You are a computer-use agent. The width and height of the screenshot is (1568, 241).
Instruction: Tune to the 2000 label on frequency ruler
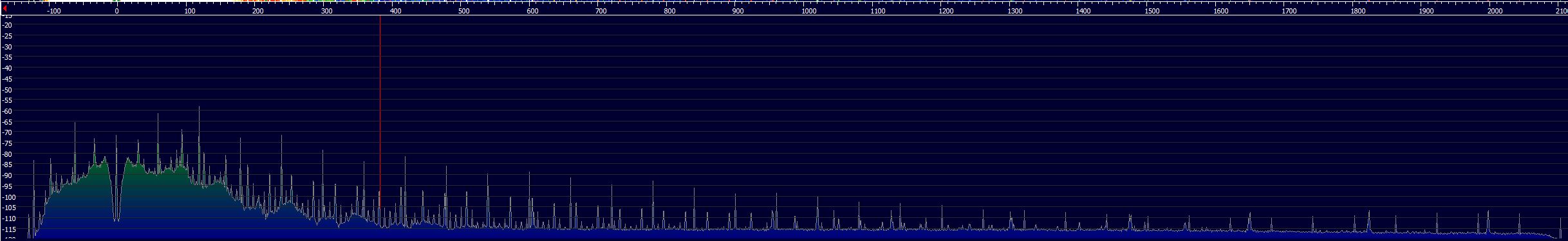[x=1495, y=11]
